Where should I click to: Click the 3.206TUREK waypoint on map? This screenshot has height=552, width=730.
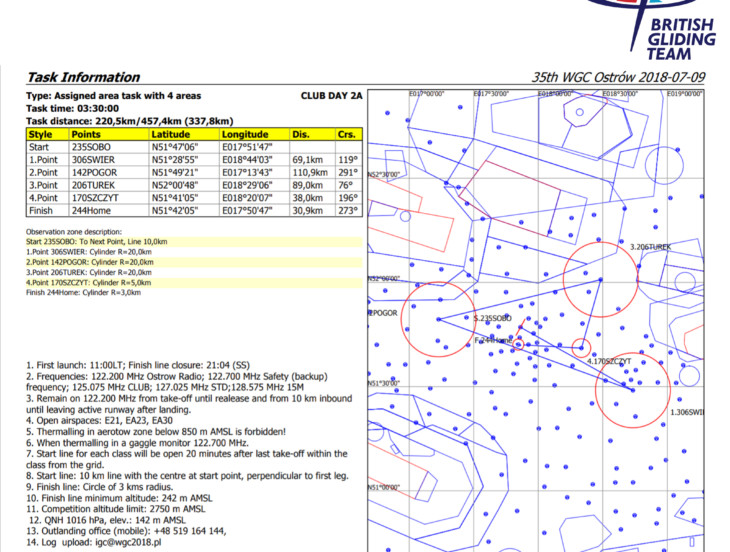650,247
